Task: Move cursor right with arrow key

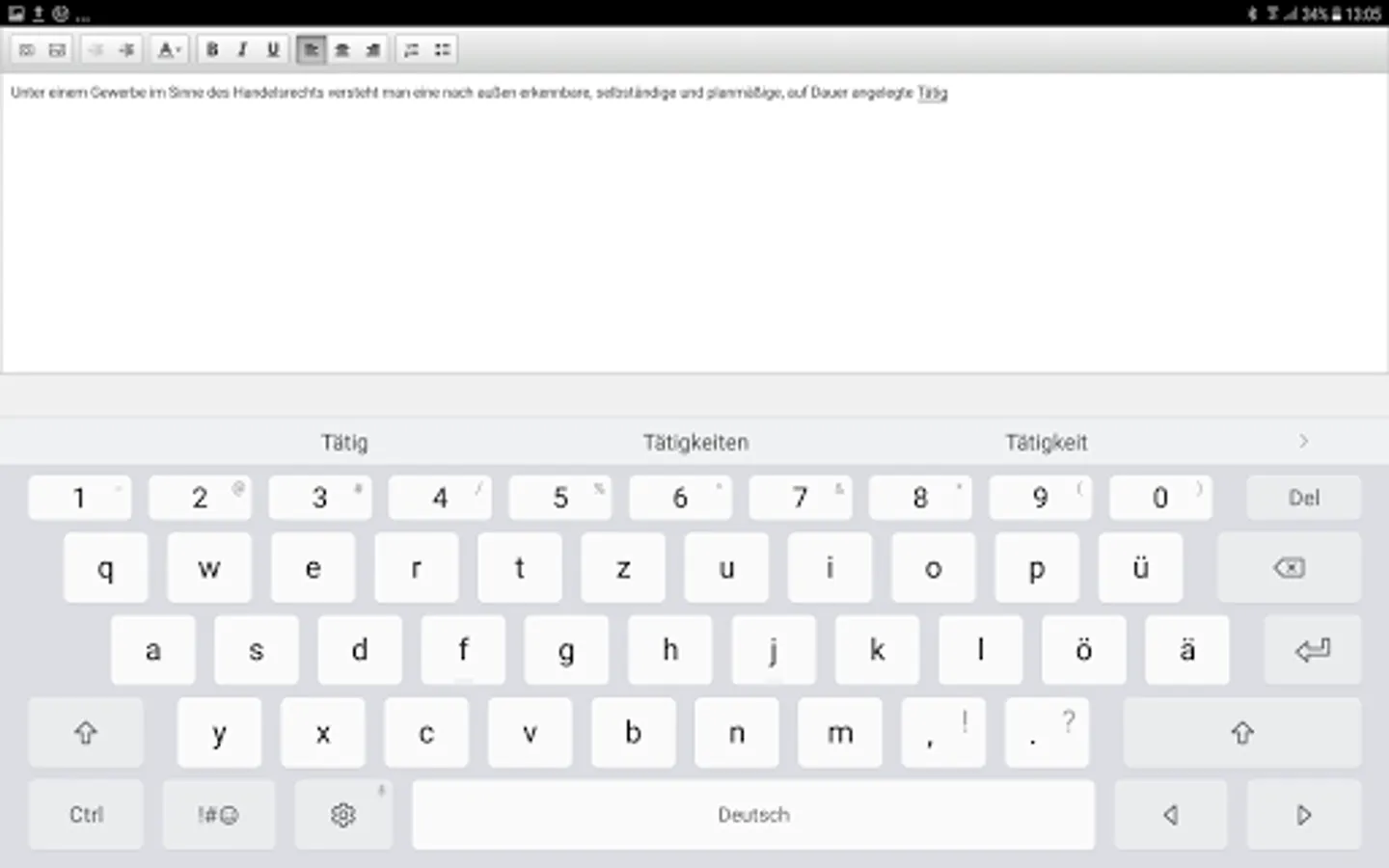Action: 1304,815
